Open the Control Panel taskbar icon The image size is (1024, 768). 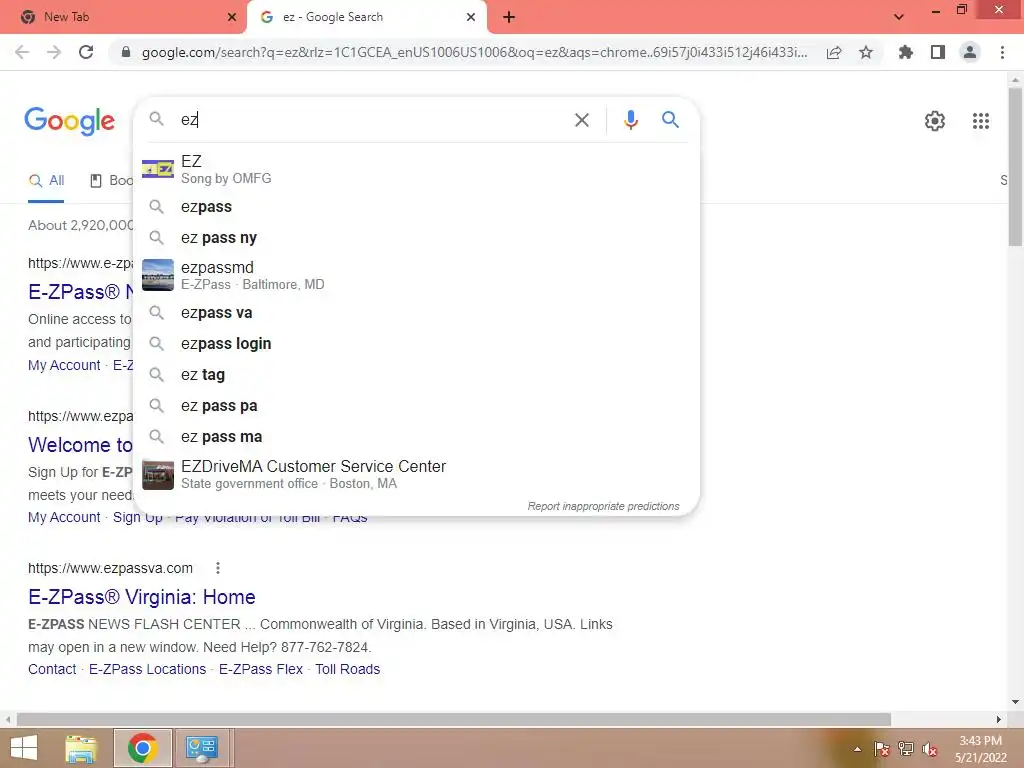[x=202, y=748]
